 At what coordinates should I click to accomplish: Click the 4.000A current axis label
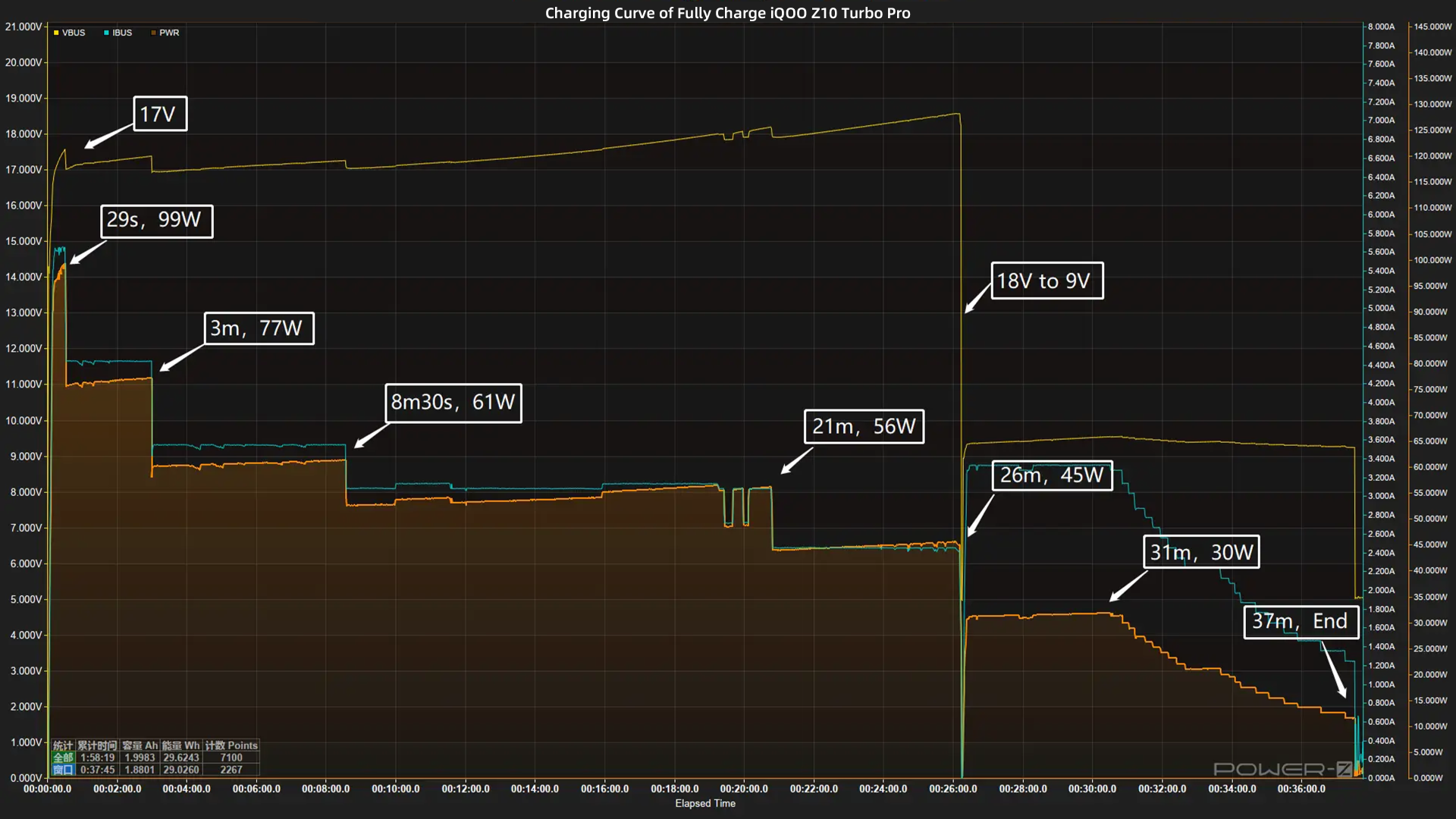tap(1381, 403)
